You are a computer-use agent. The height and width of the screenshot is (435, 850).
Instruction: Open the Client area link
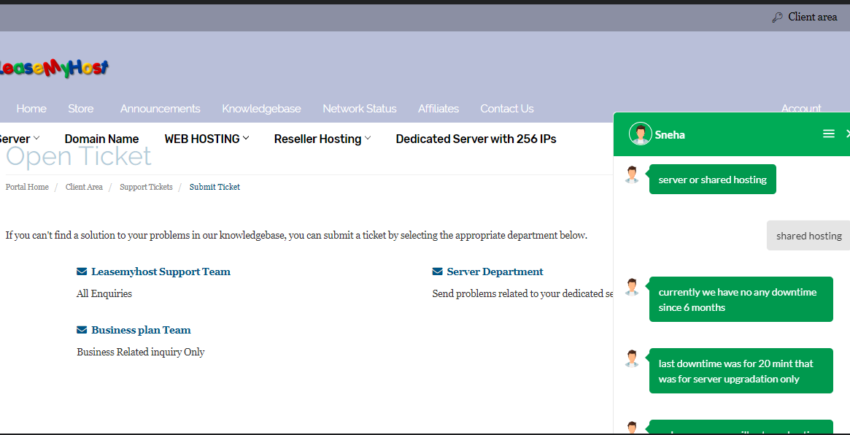point(812,17)
